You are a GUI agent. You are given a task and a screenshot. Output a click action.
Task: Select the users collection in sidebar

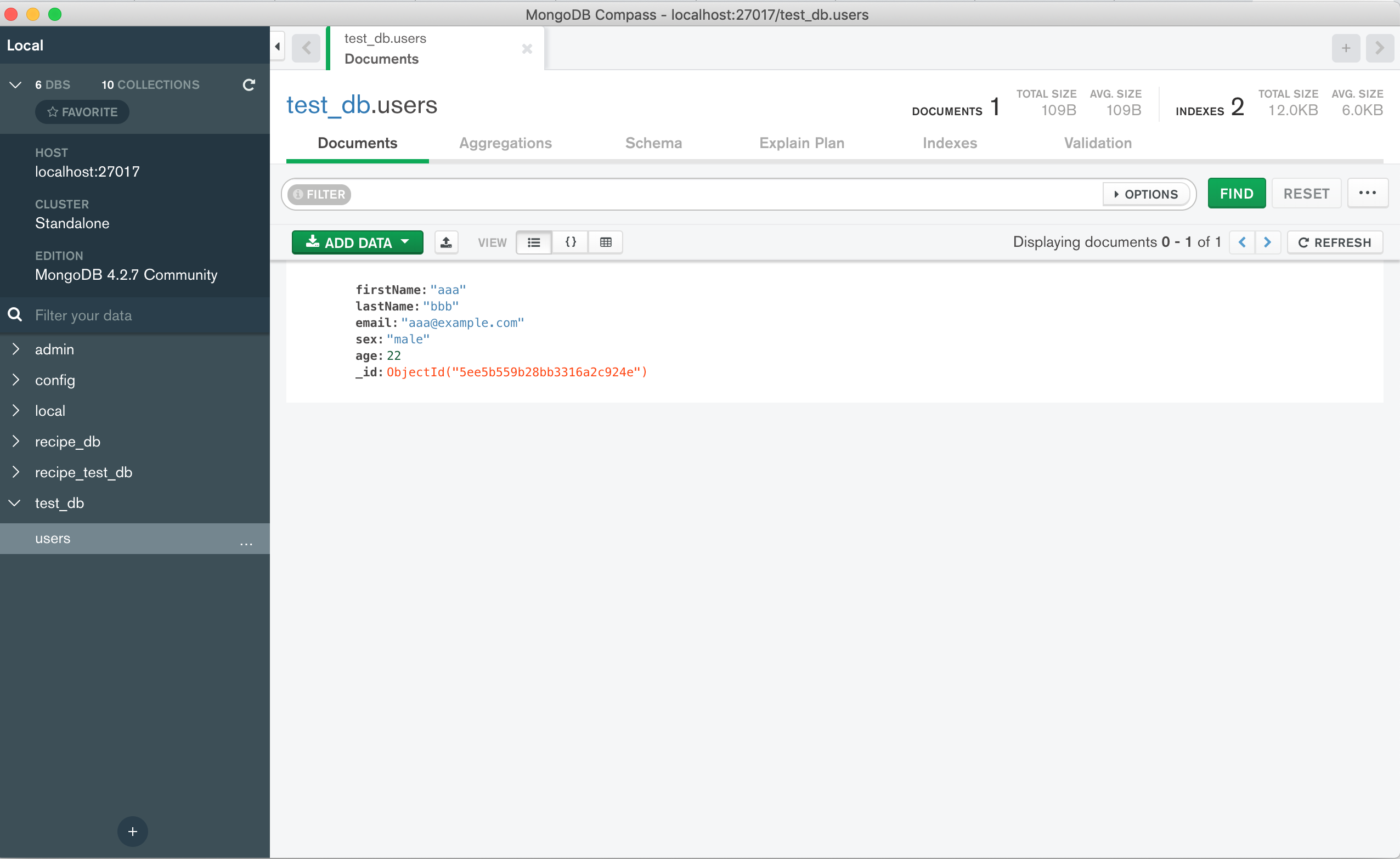click(53, 539)
